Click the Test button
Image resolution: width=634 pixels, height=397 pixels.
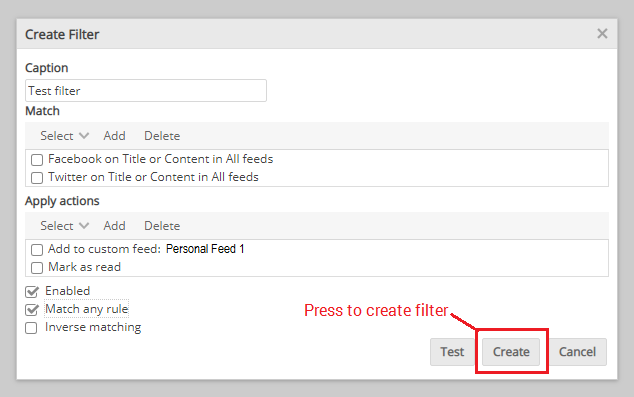[x=452, y=352]
